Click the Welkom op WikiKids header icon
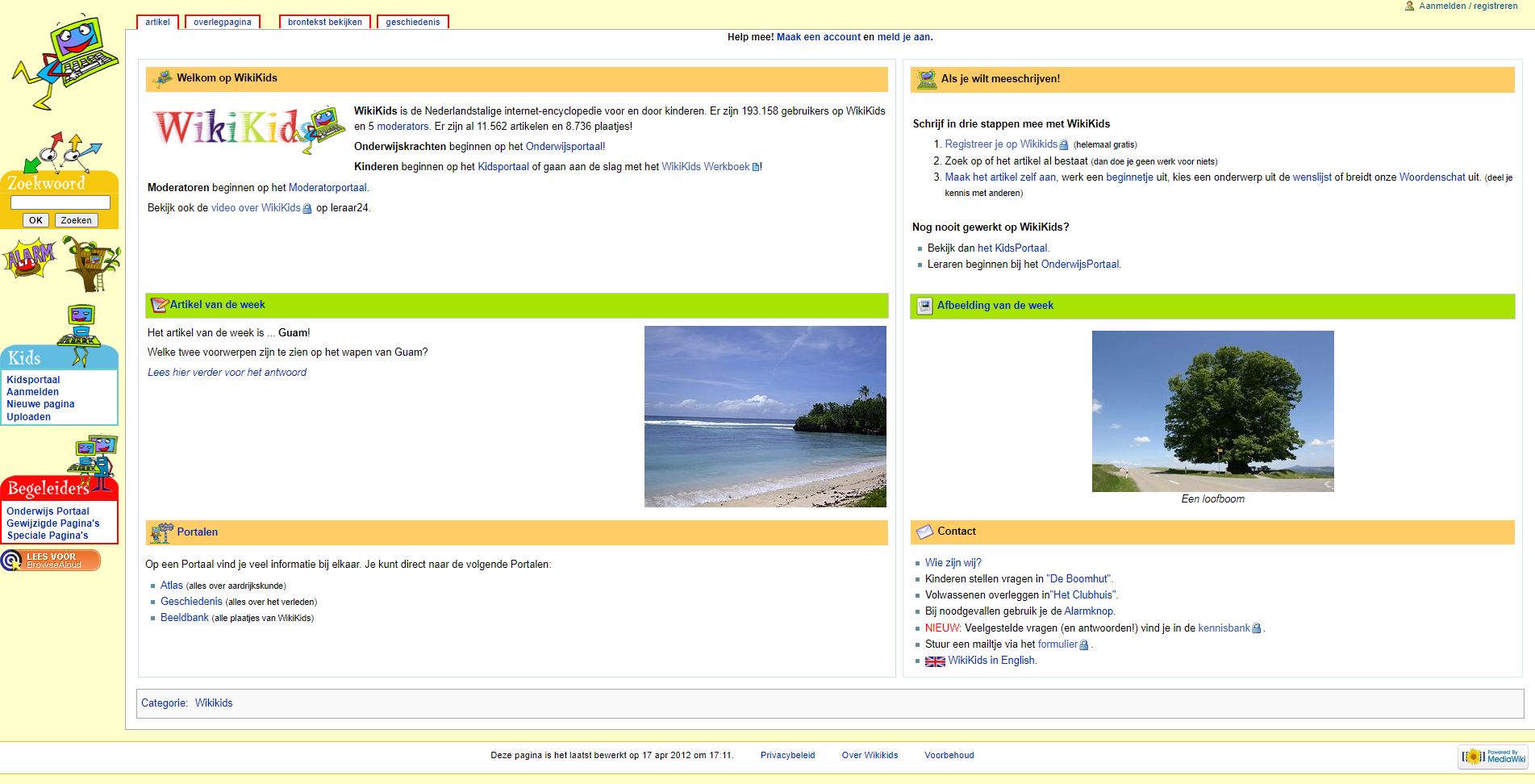The width and height of the screenshot is (1535, 784). coord(163,78)
